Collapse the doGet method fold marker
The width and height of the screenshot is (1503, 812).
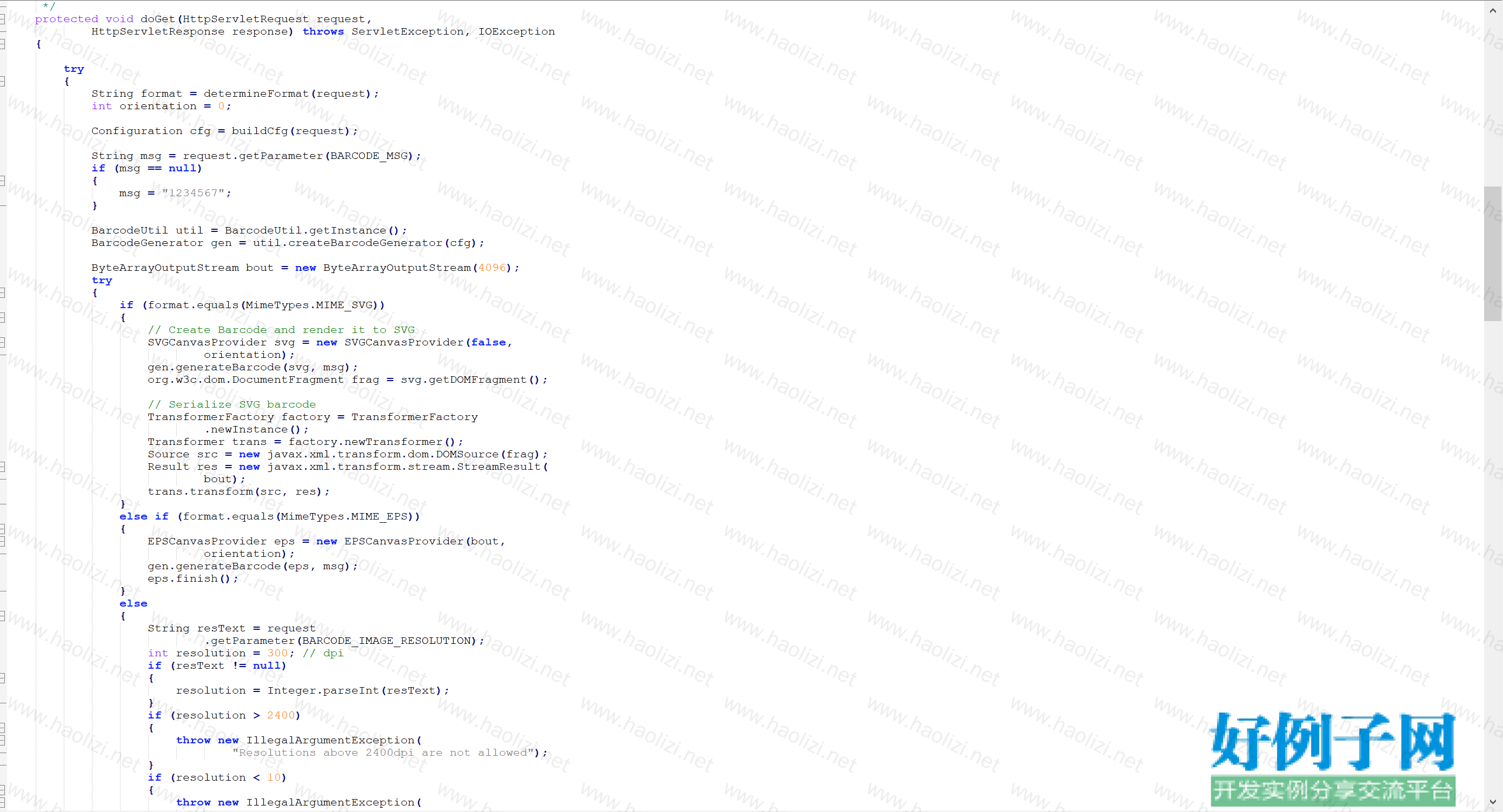click(3, 19)
